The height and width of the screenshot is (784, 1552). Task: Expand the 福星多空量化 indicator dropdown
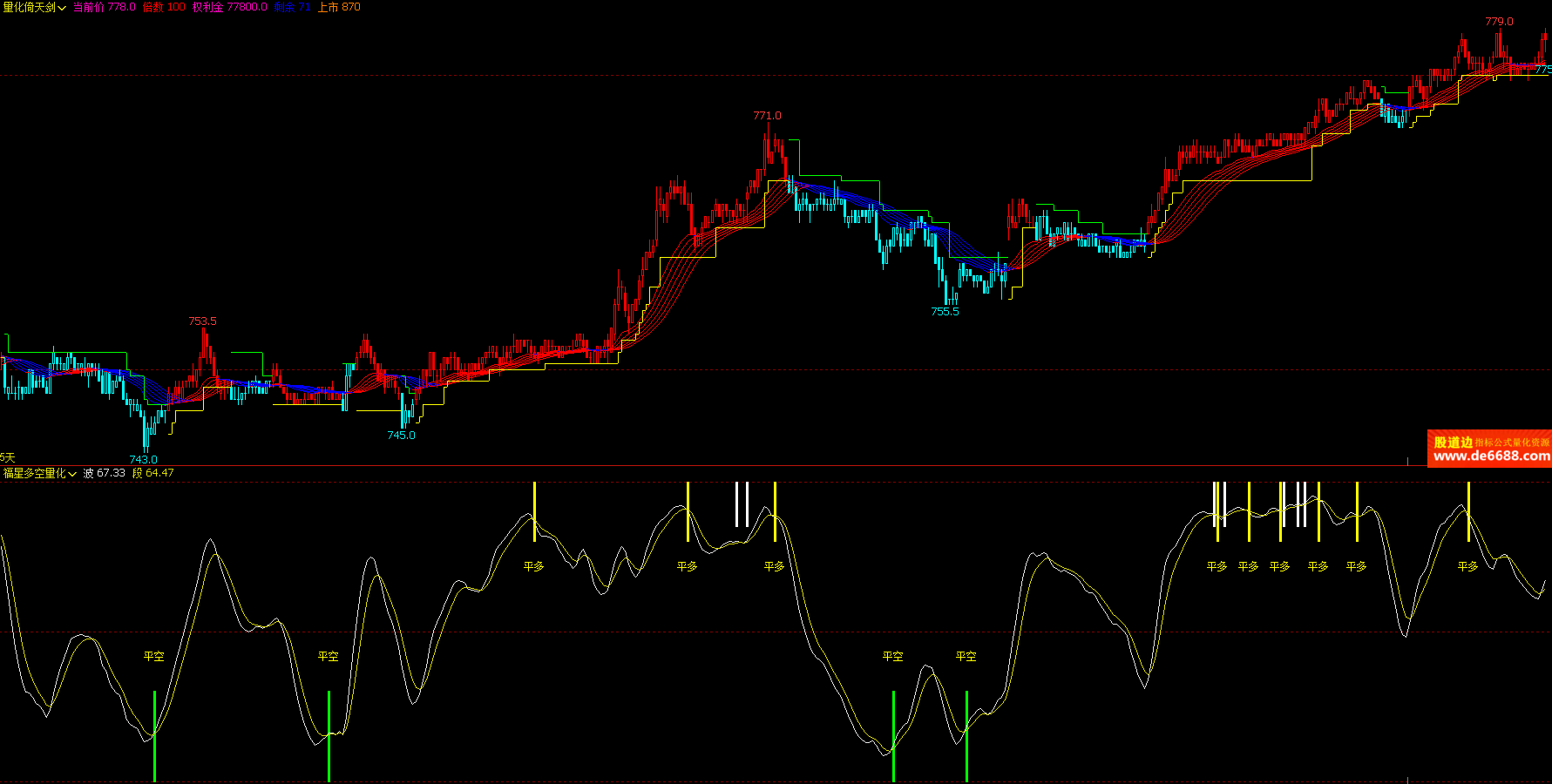click(40, 473)
